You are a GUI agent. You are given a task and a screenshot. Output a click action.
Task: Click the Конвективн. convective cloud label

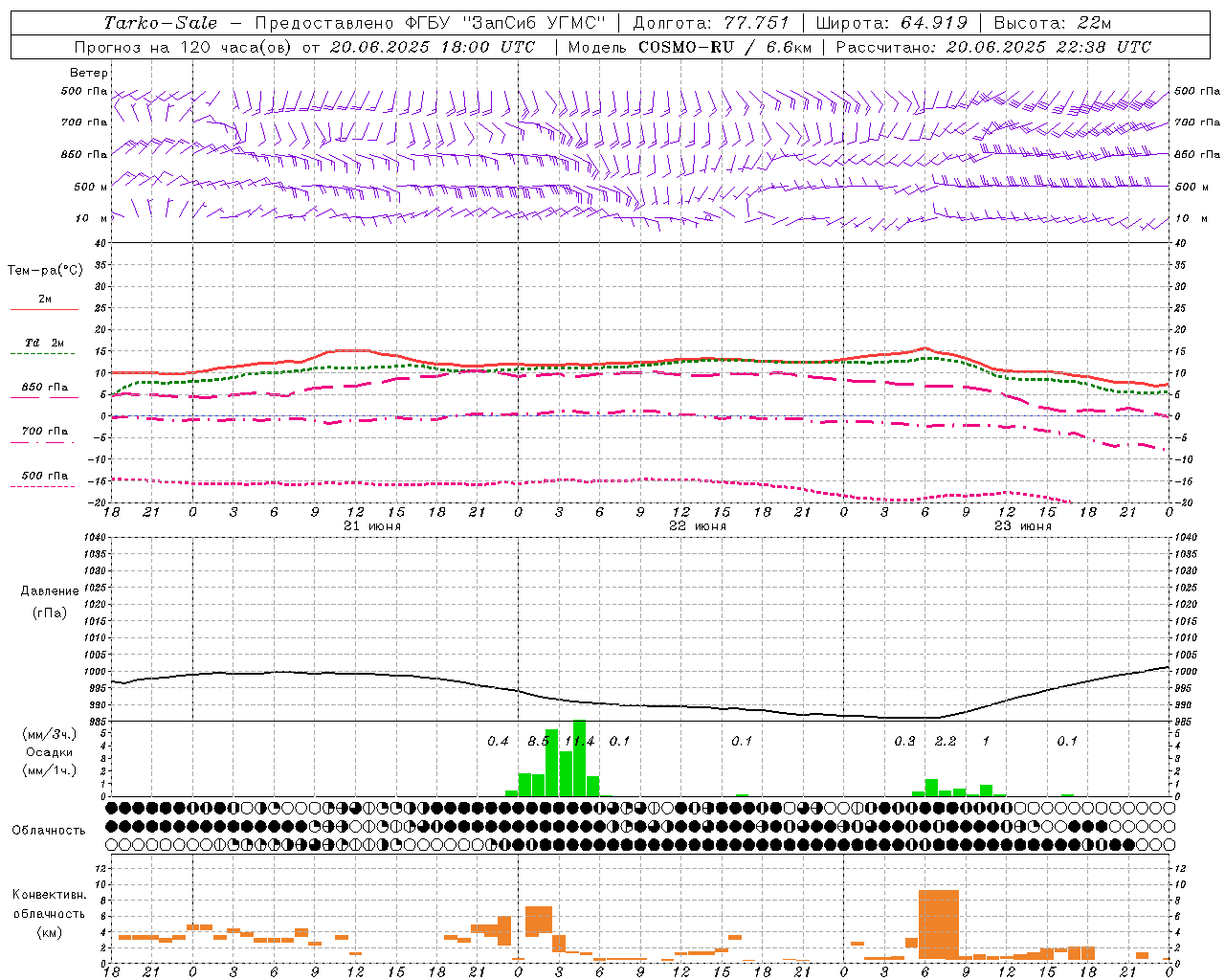click(49, 895)
